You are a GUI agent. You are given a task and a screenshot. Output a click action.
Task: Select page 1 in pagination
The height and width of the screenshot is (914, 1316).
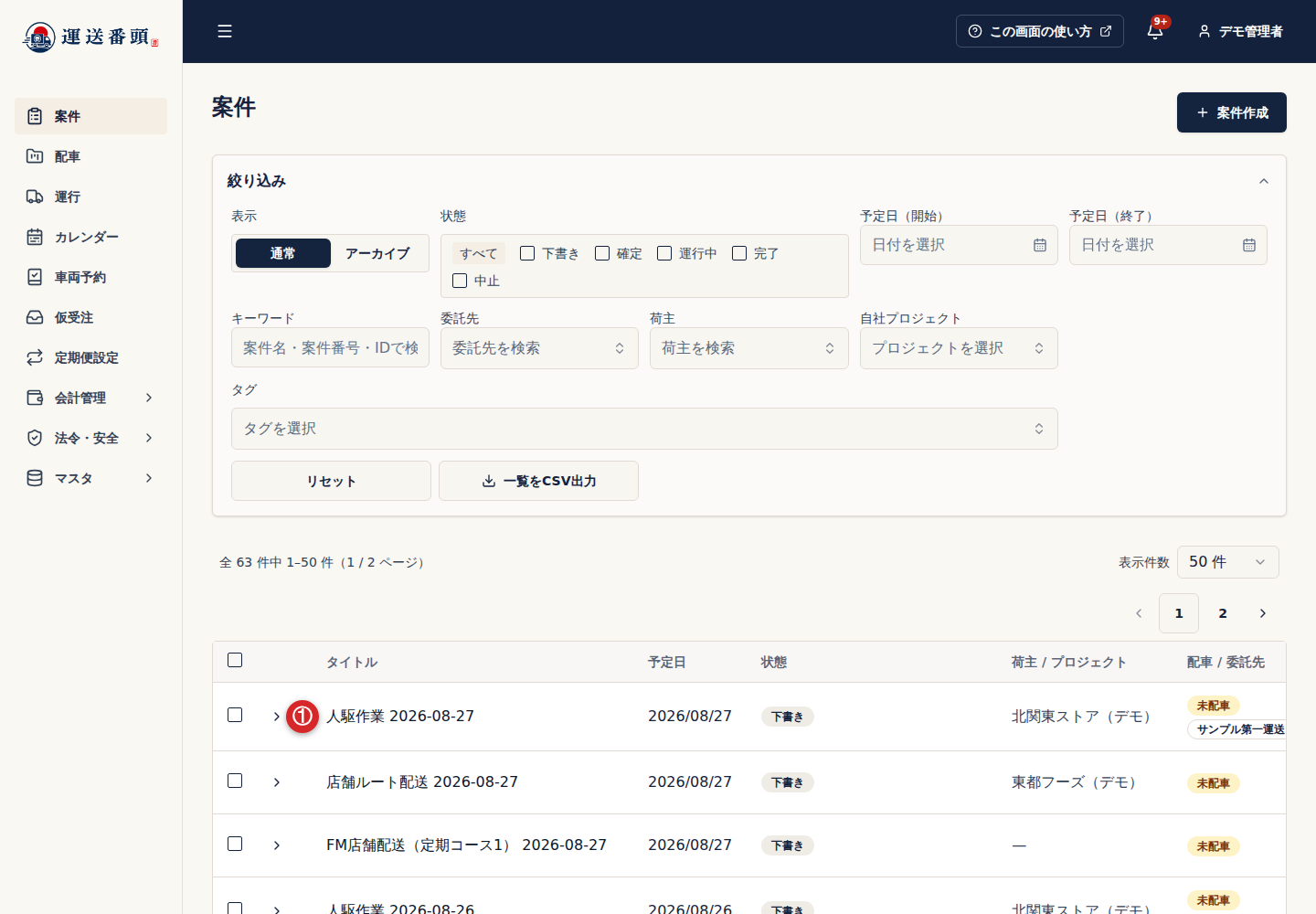coord(1179,613)
